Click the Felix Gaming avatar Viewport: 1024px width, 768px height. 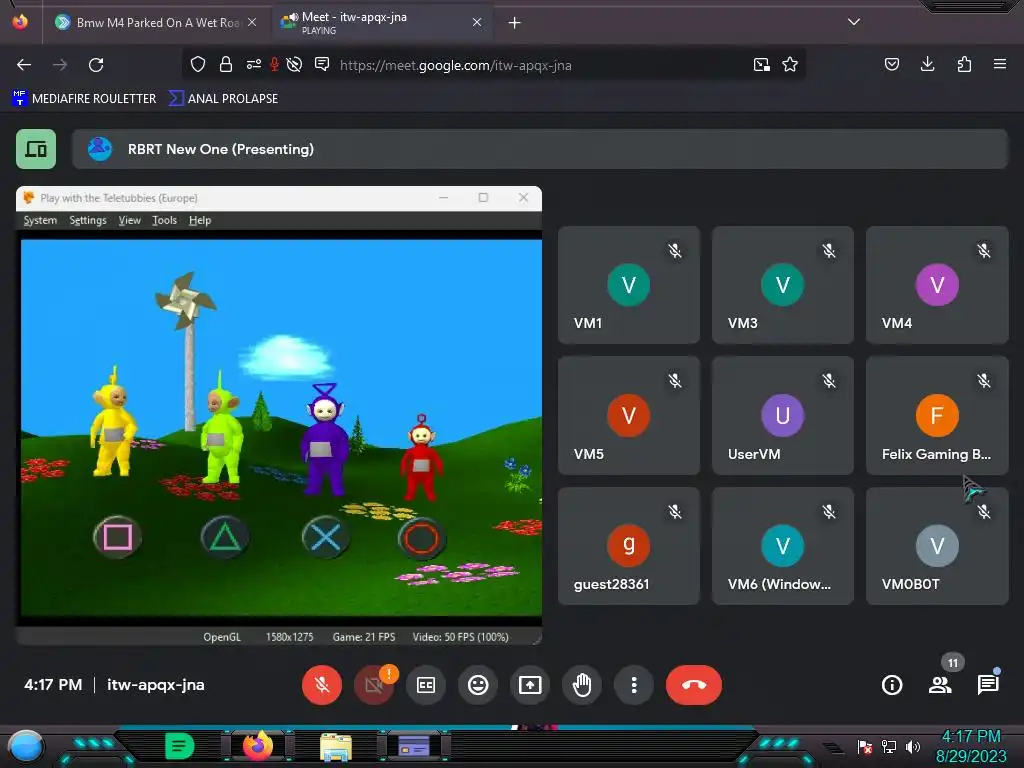(937, 415)
